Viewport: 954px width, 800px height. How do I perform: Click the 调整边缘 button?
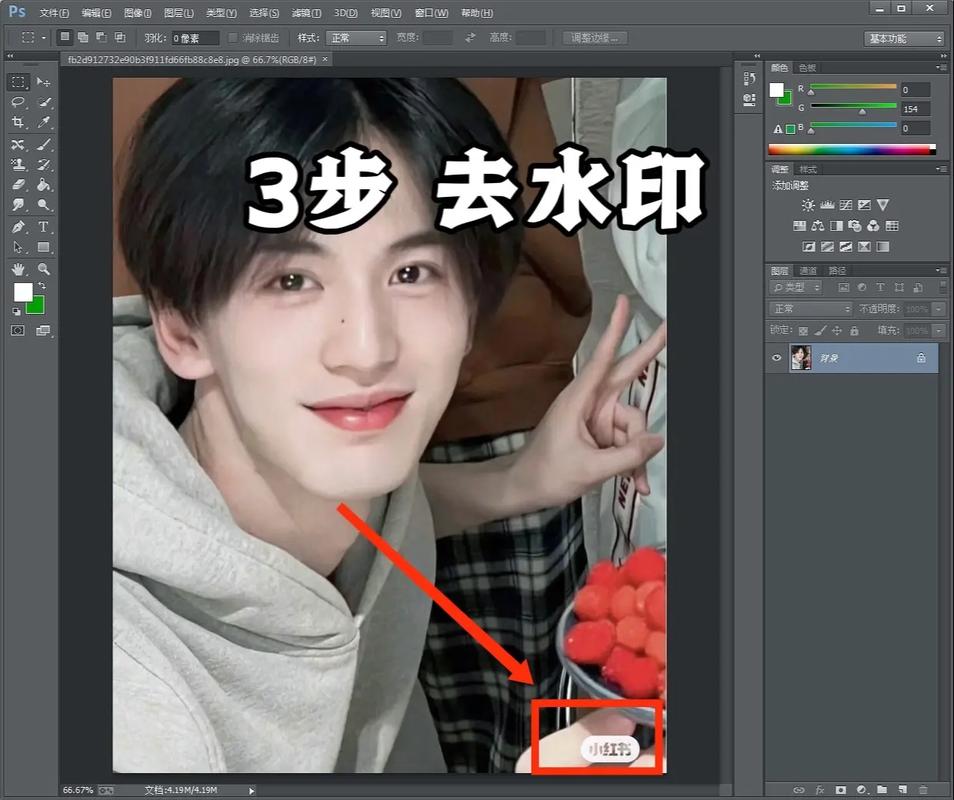[x=595, y=38]
